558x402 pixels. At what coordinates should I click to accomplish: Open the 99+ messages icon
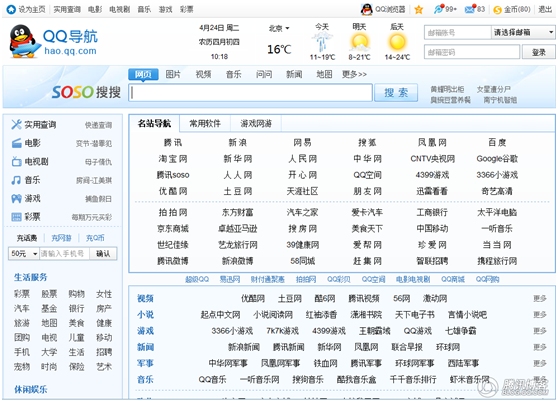[439, 9]
